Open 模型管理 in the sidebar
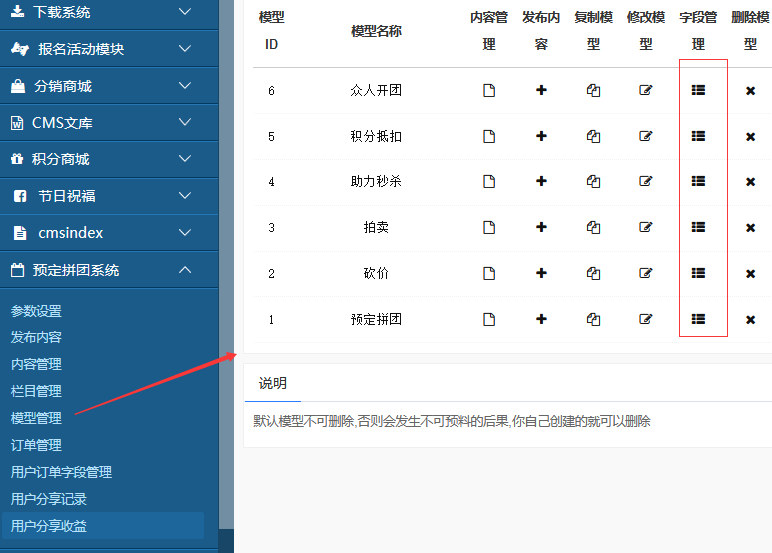The width and height of the screenshot is (772, 553). point(36,418)
